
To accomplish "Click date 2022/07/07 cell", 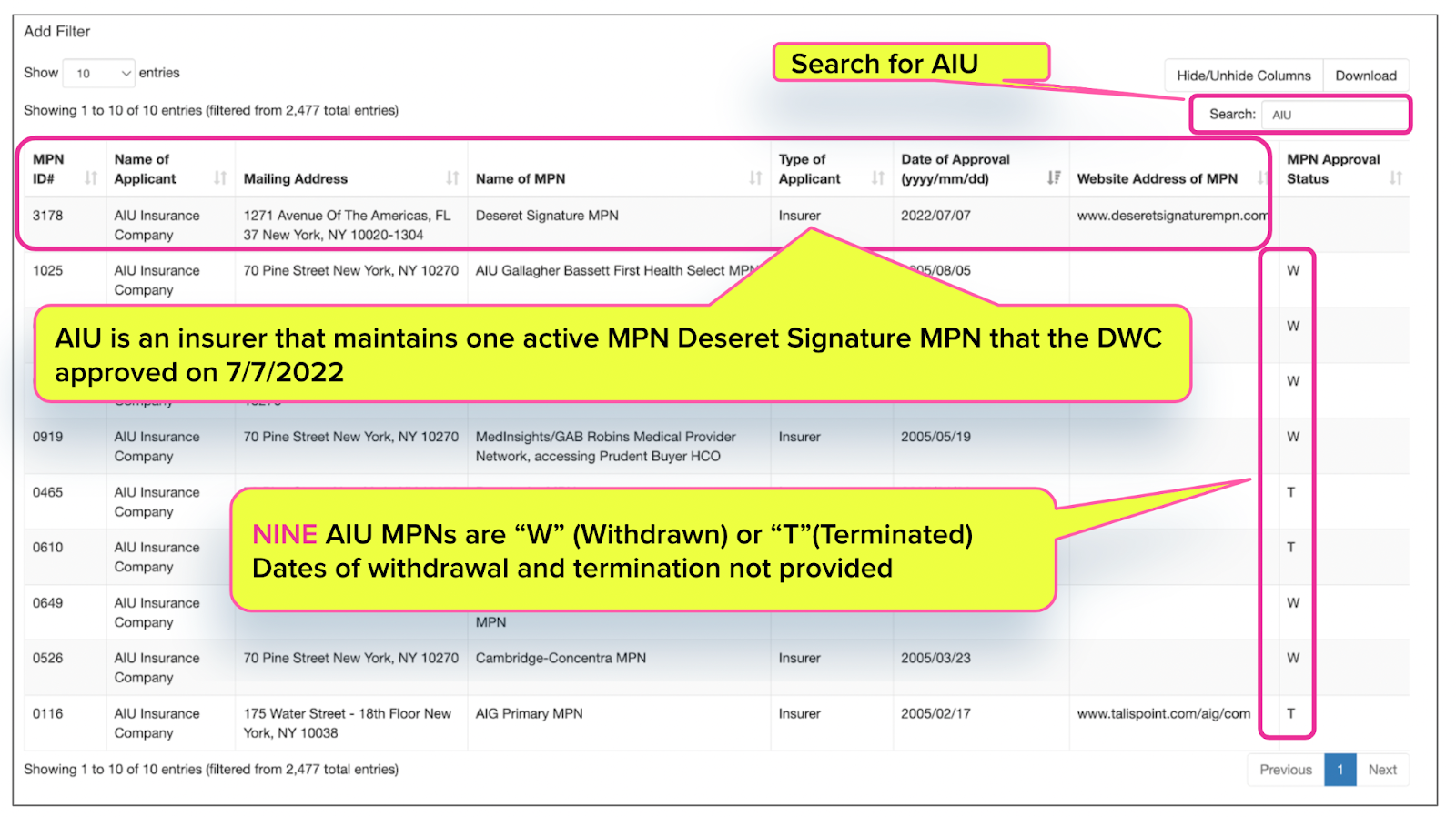I will [935, 216].
